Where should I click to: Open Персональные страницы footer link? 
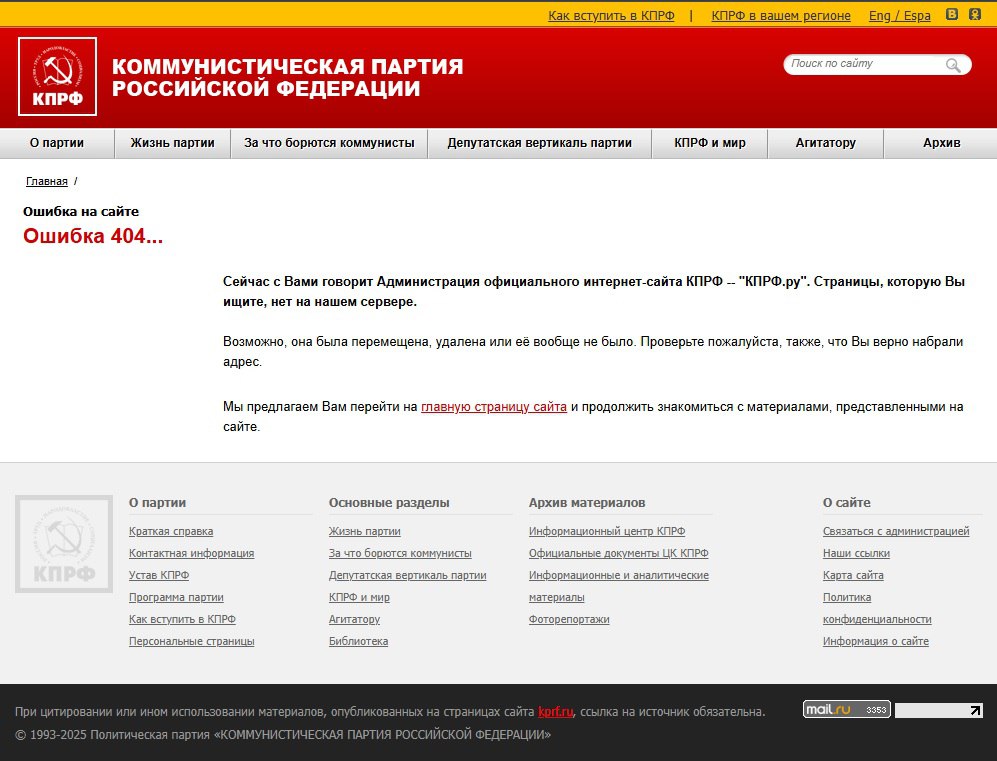pos(191,641)
